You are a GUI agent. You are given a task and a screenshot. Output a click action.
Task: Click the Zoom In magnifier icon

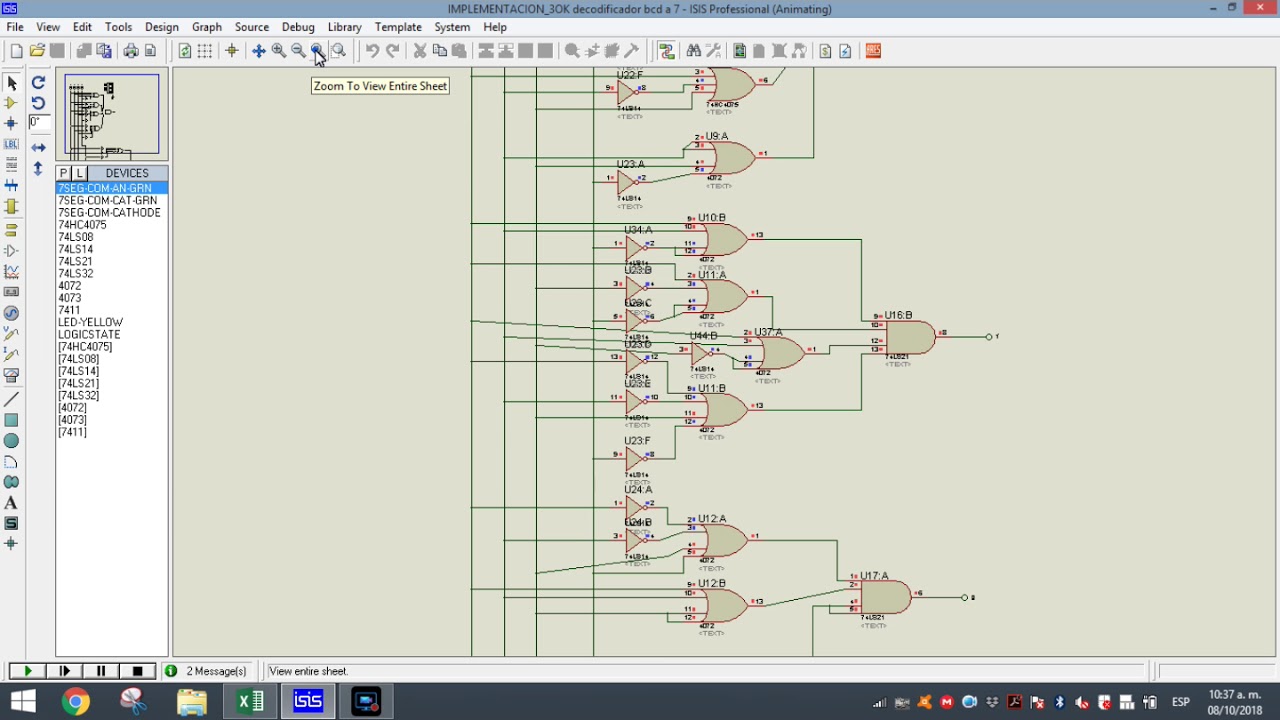click(x=279, y=51)
